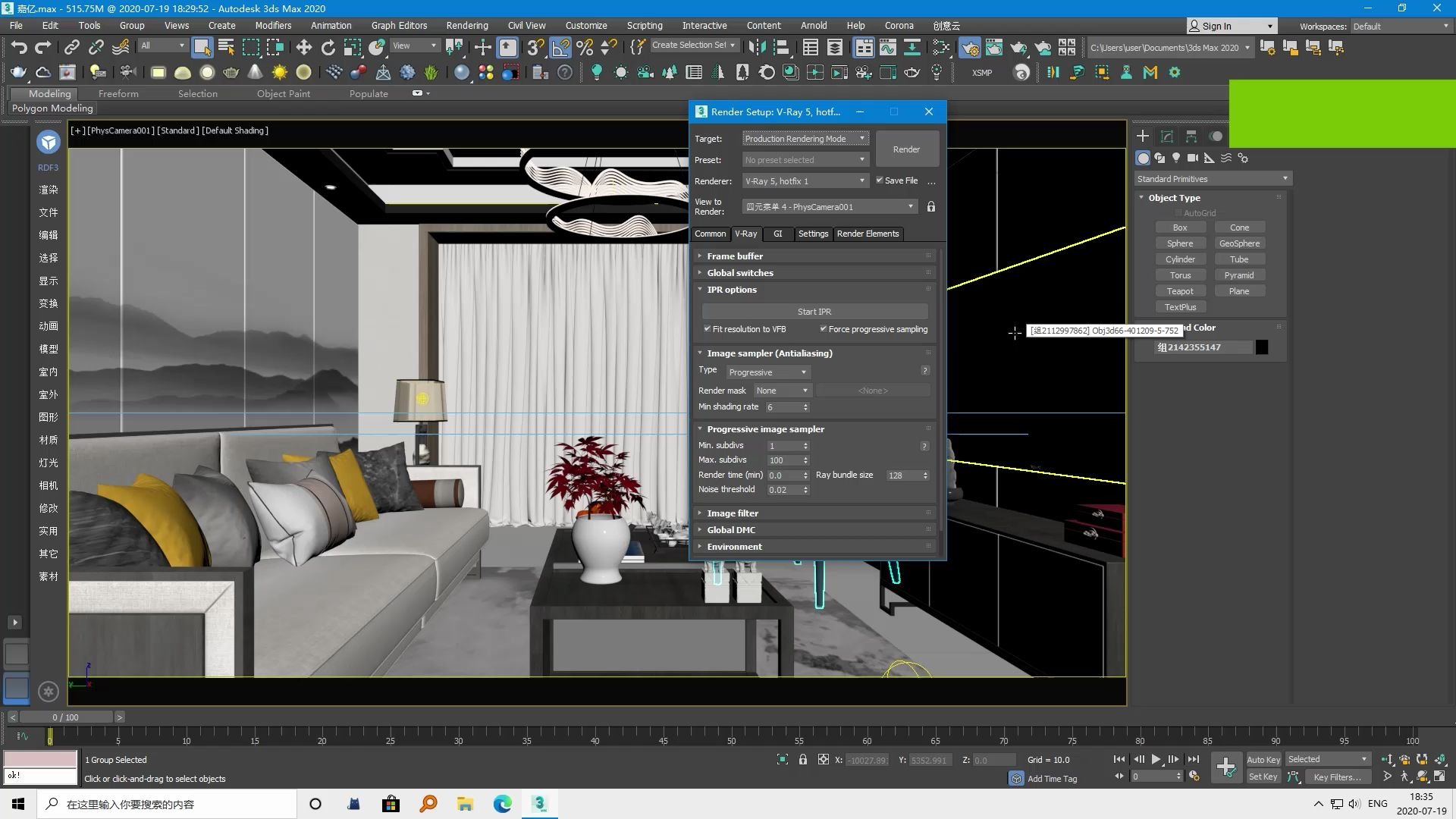Toggle Percent Snap icon

[x=585, y=48]
